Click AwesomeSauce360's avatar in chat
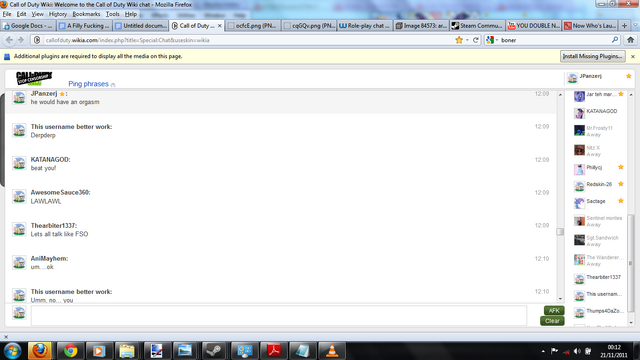Screen dimensions: 640x360 click(19, 196)
